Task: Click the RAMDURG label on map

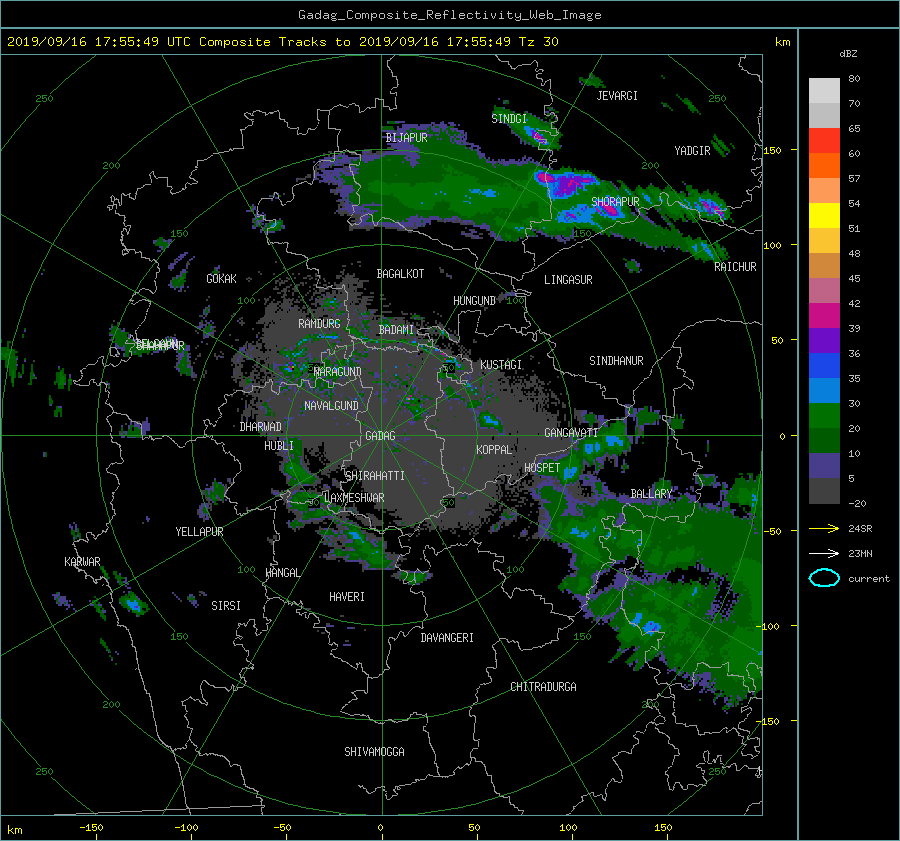Action: click(319, 324)
